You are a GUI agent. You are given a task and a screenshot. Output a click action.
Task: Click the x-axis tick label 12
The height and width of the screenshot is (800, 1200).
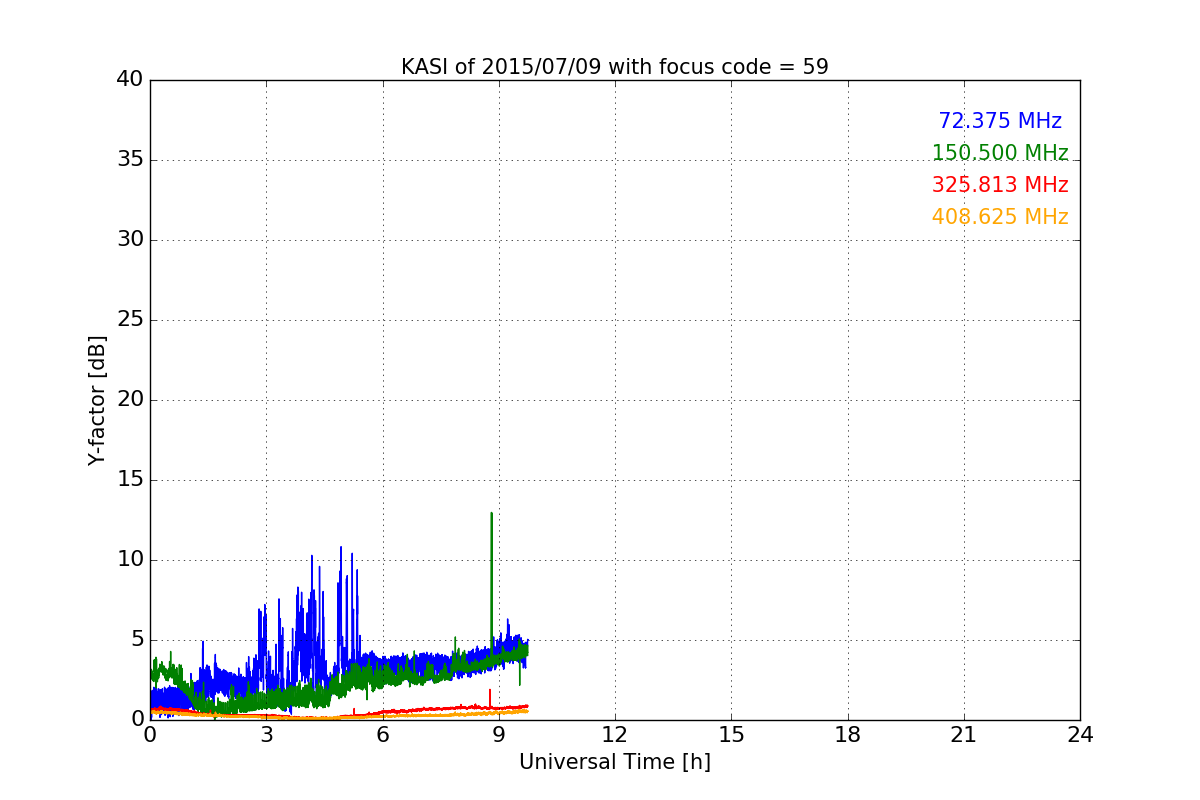(615, 735)
